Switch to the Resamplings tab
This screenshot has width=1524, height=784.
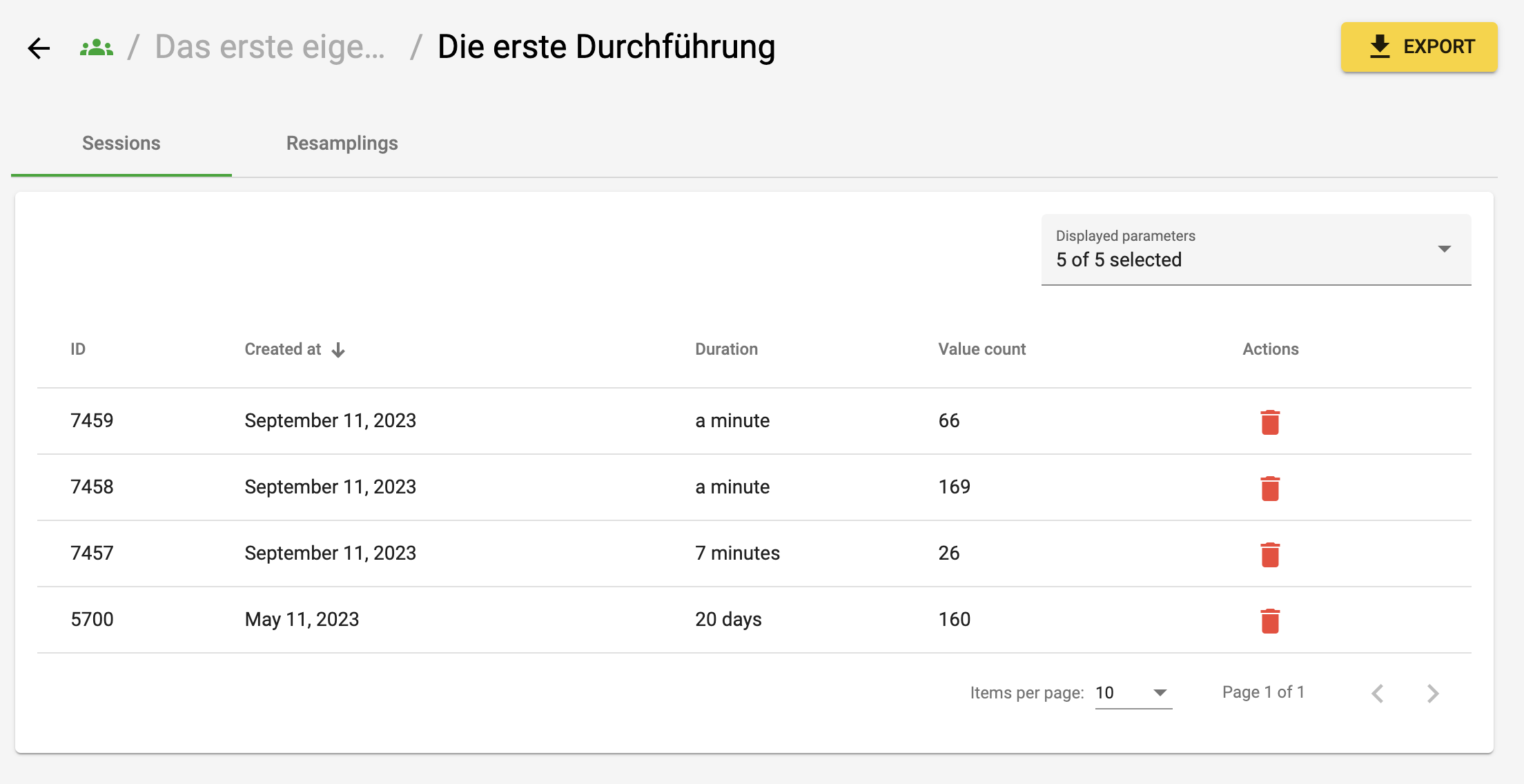[x=342, y=144]
